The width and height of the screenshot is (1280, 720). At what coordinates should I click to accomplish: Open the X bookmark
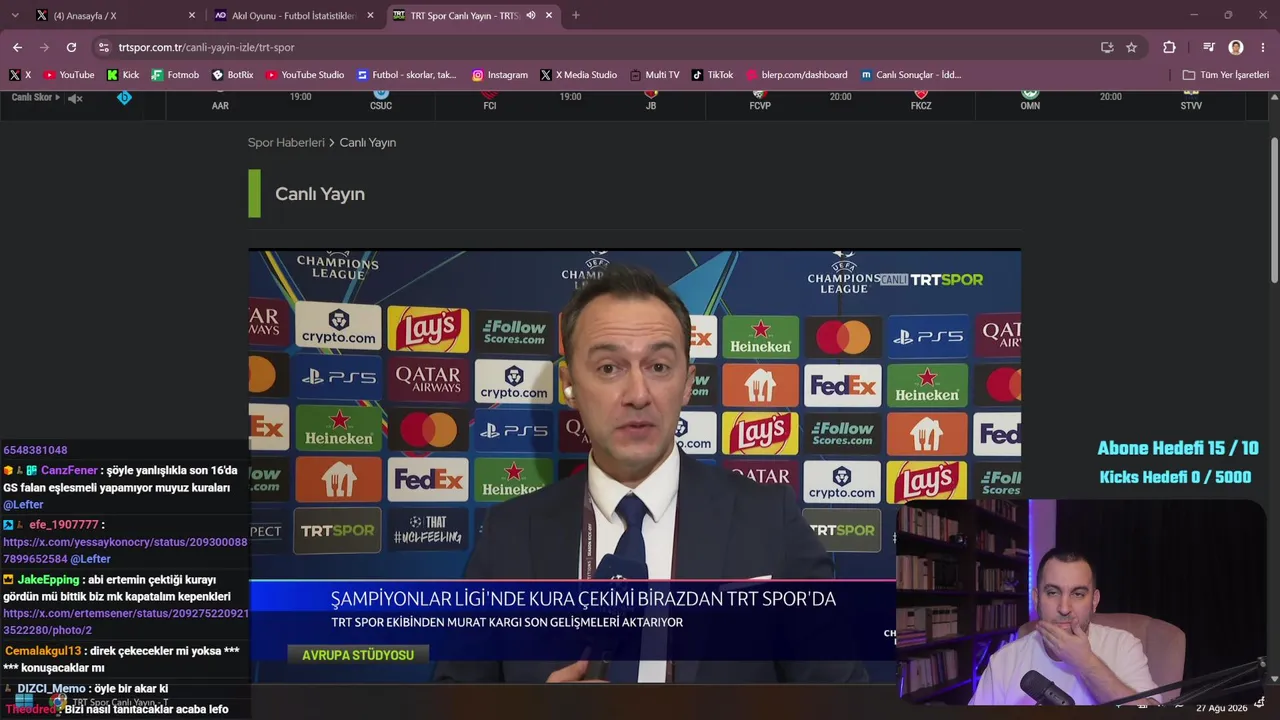coord(20,75)
